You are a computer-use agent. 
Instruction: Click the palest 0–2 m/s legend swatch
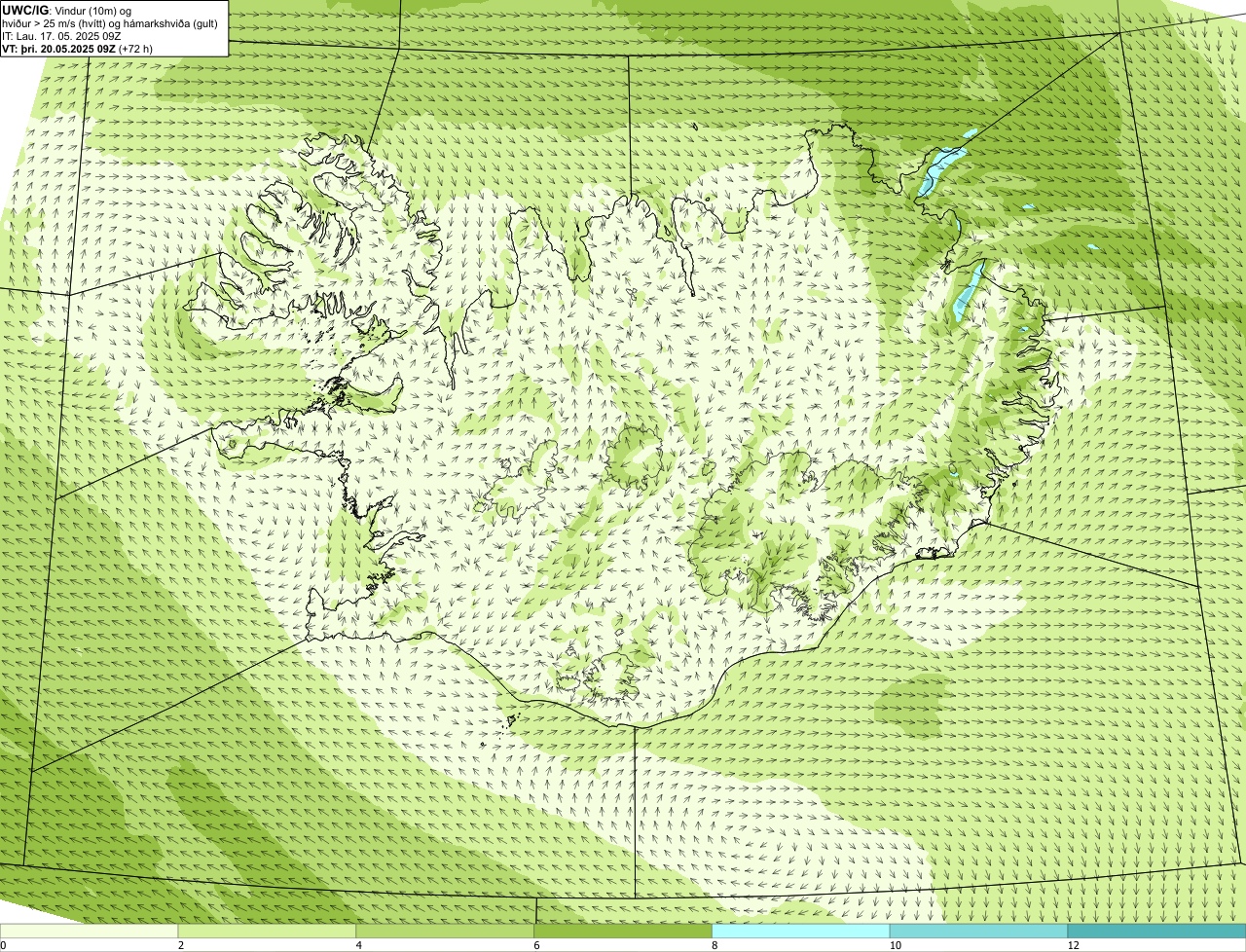pyautogui.click(x=90, y=931)
